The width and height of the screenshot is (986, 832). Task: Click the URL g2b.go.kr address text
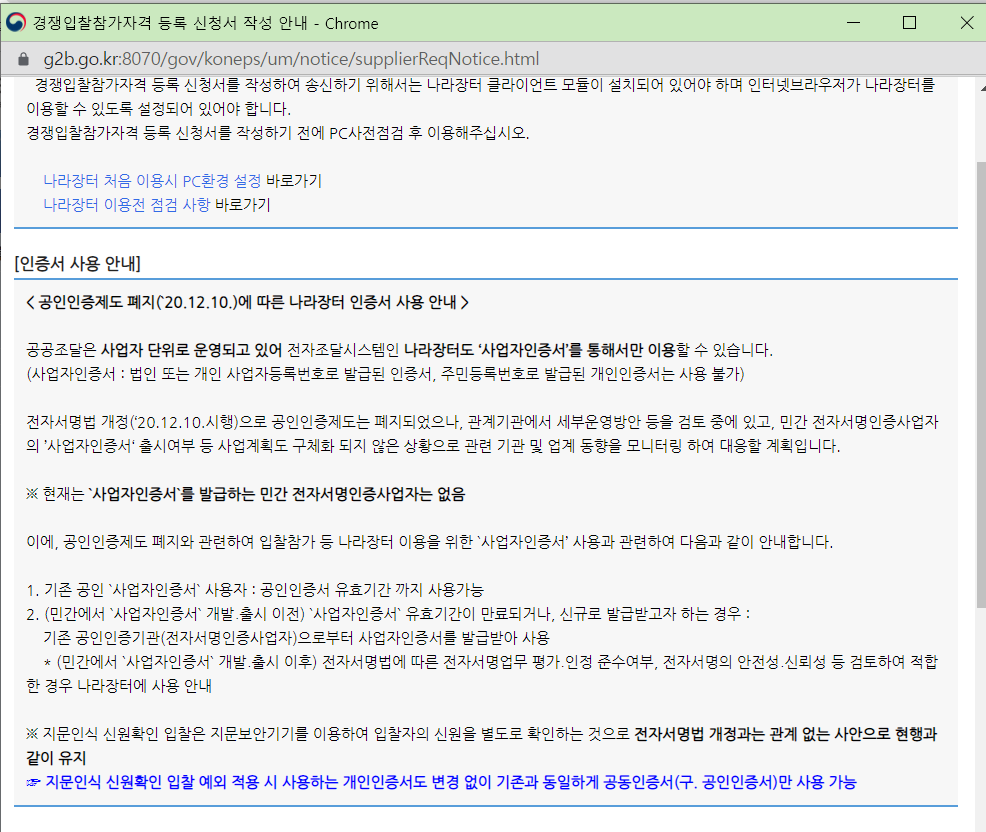pos(291,59)
